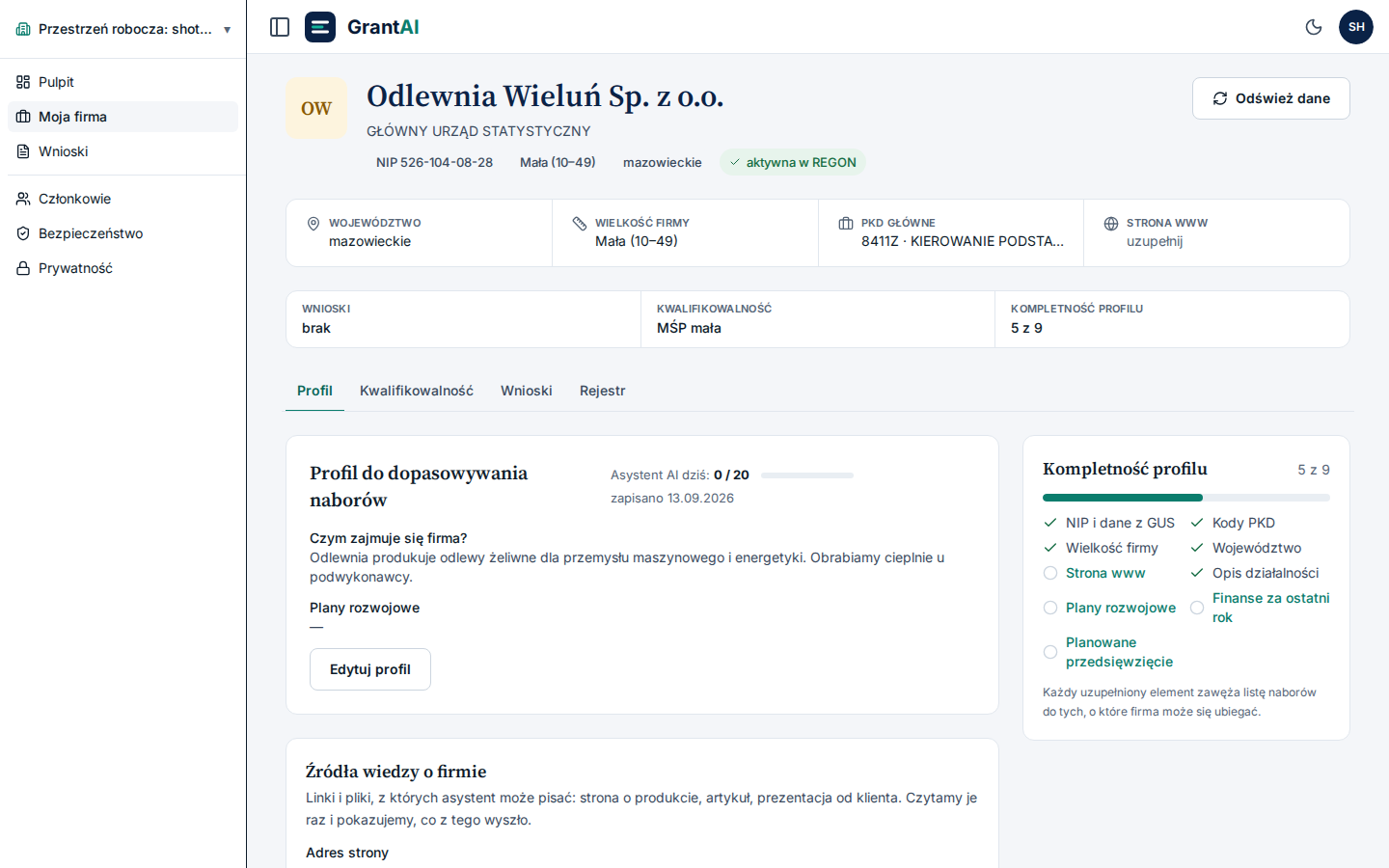
Task: Click the NIP 526-104-08-28 text
Action: tap(434, 162)
